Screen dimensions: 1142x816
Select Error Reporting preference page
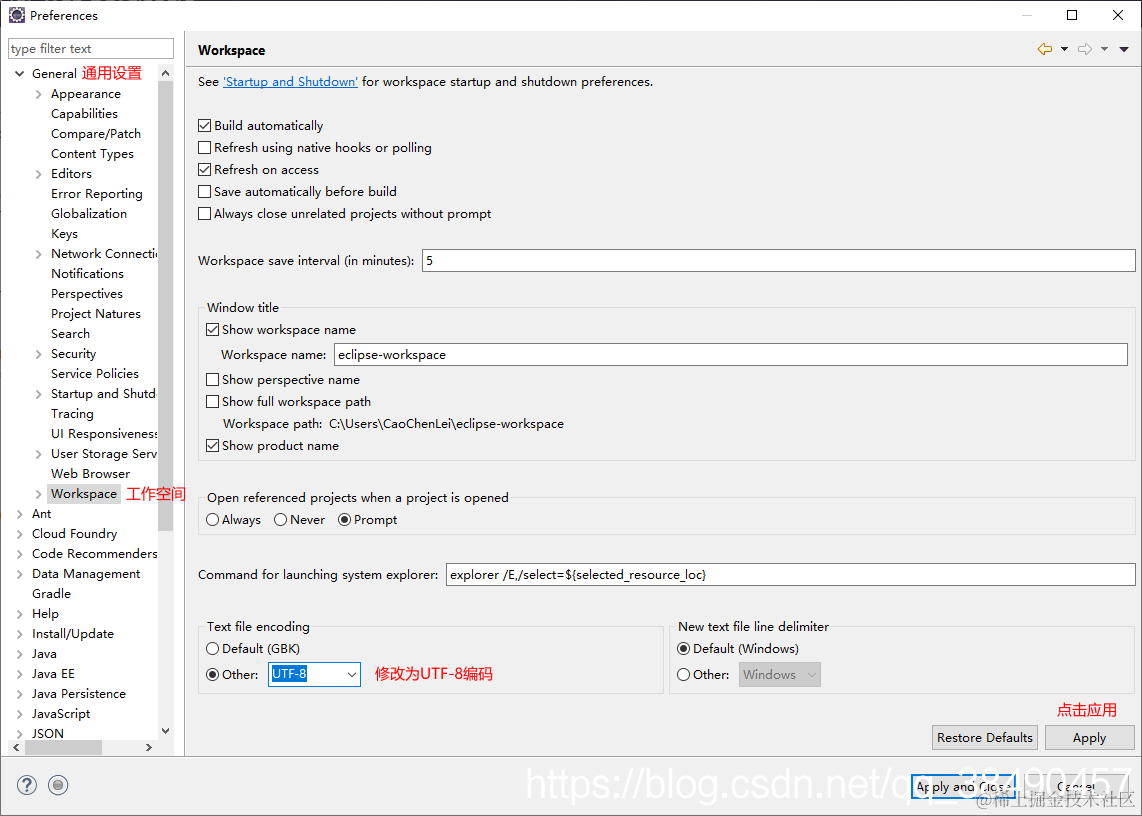pos(97,194)
